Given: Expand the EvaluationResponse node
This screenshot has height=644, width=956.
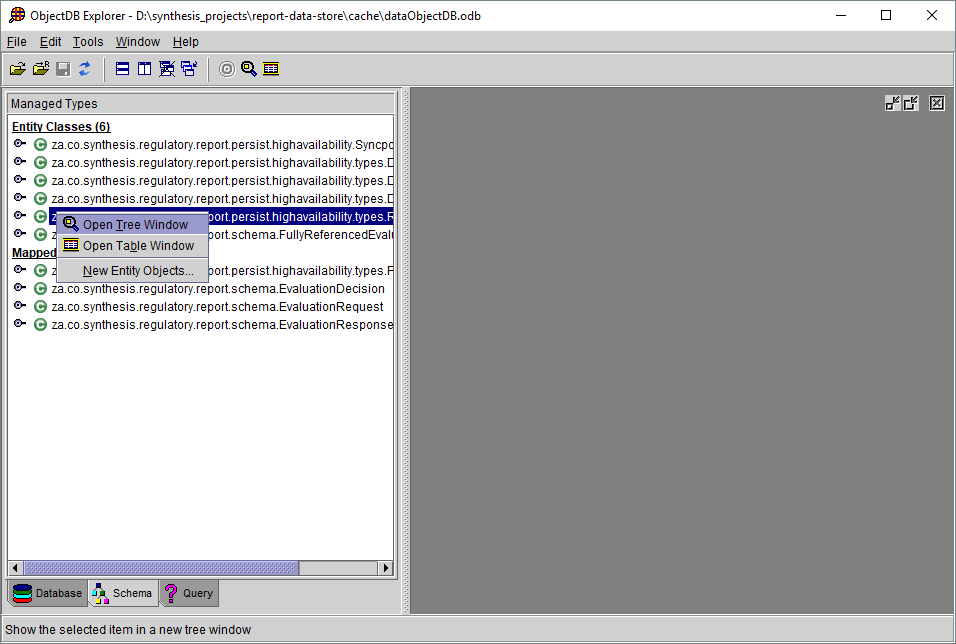Looking at the screenshot, I should tap(20, 323).
